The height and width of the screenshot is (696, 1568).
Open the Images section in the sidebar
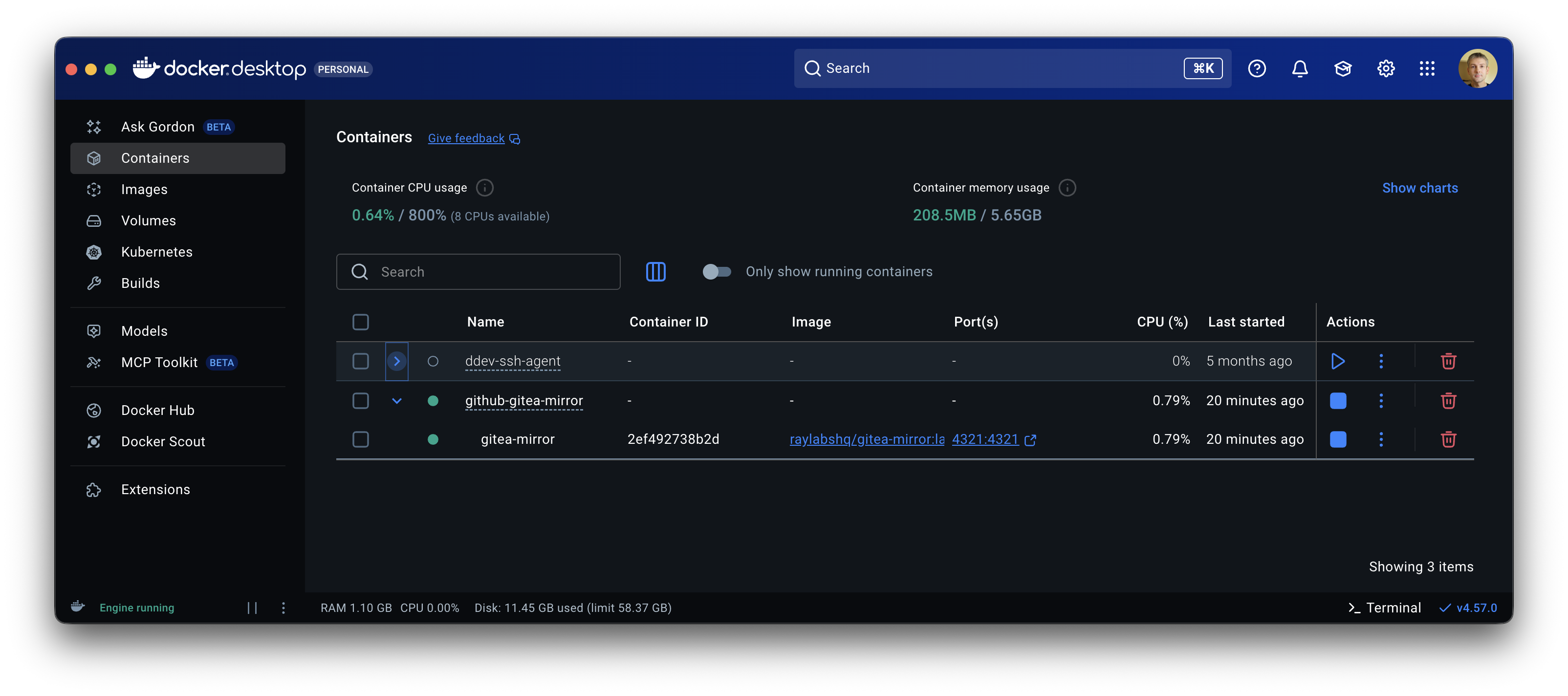pyautogui.click(x=144, y=189)
